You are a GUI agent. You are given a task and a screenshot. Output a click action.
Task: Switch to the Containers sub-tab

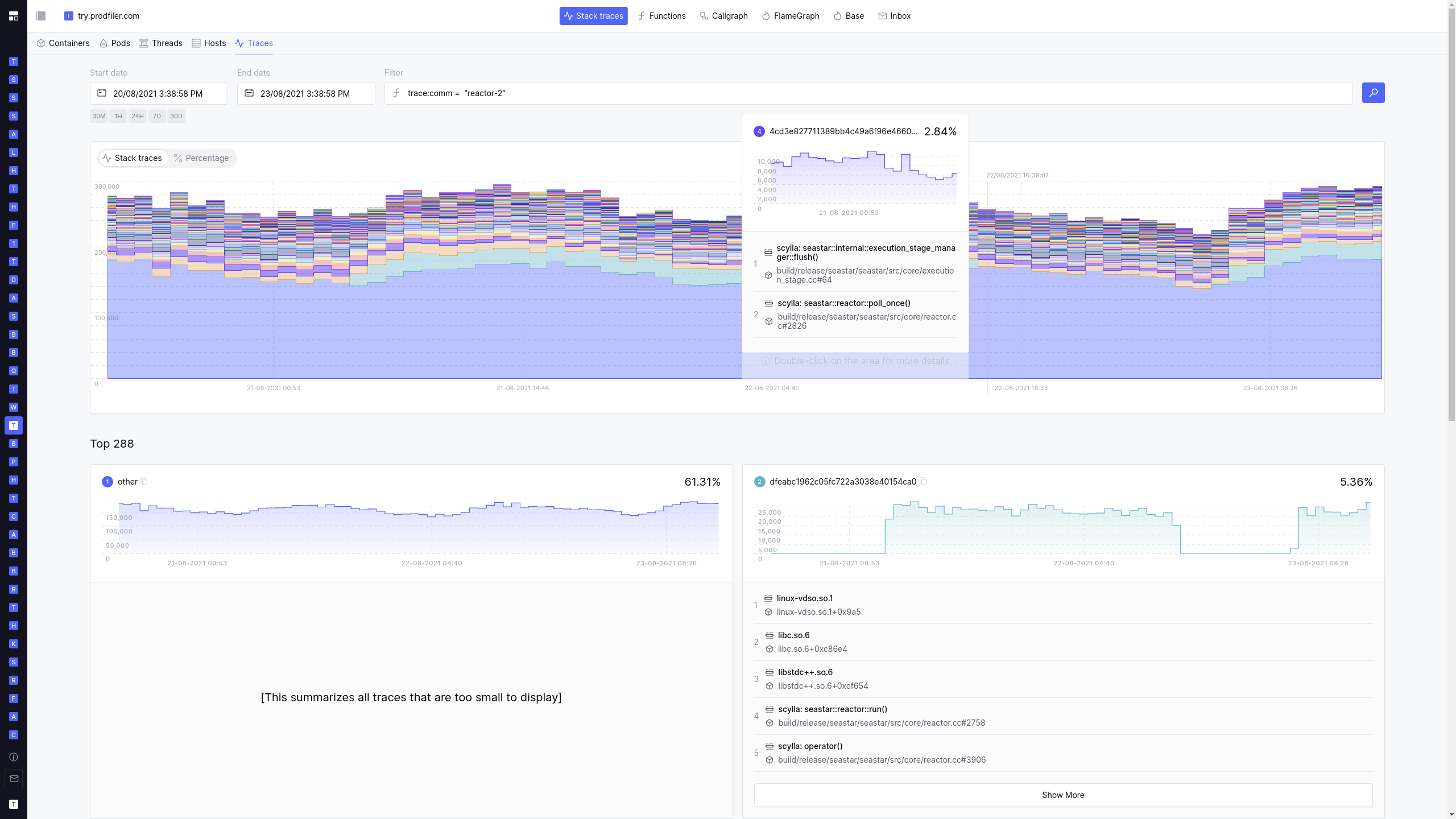pos(63,43)
